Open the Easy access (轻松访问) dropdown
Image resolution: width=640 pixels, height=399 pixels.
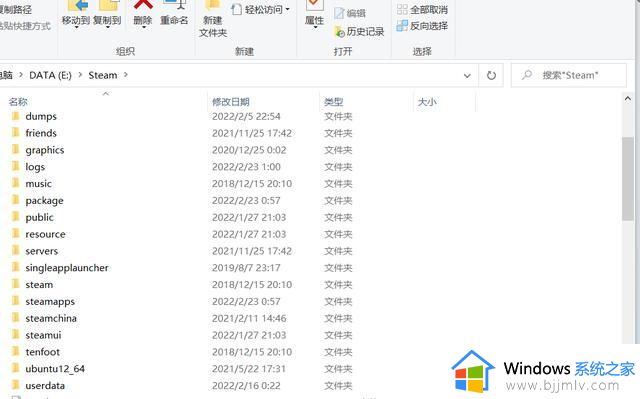tap(260, 9)
